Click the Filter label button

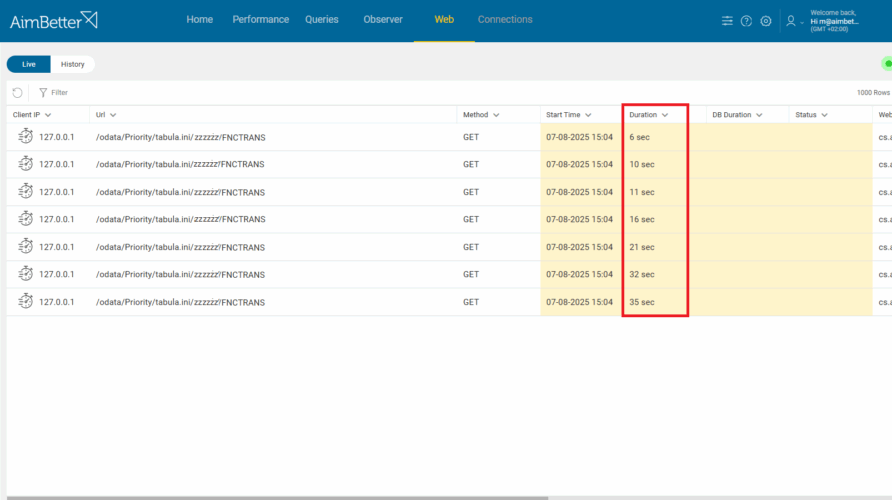click(x=59, y=92)
